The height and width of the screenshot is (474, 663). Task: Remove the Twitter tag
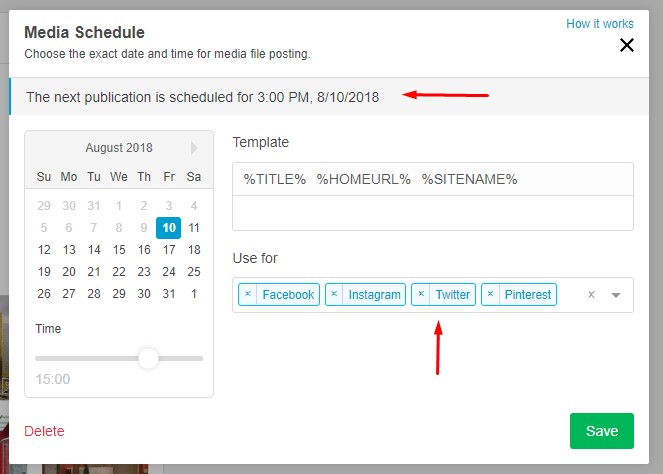point(421,294)
